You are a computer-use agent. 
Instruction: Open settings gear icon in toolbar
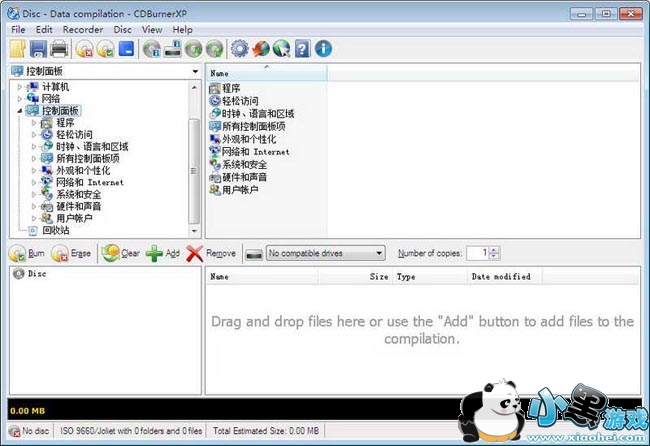click(240, 49)
